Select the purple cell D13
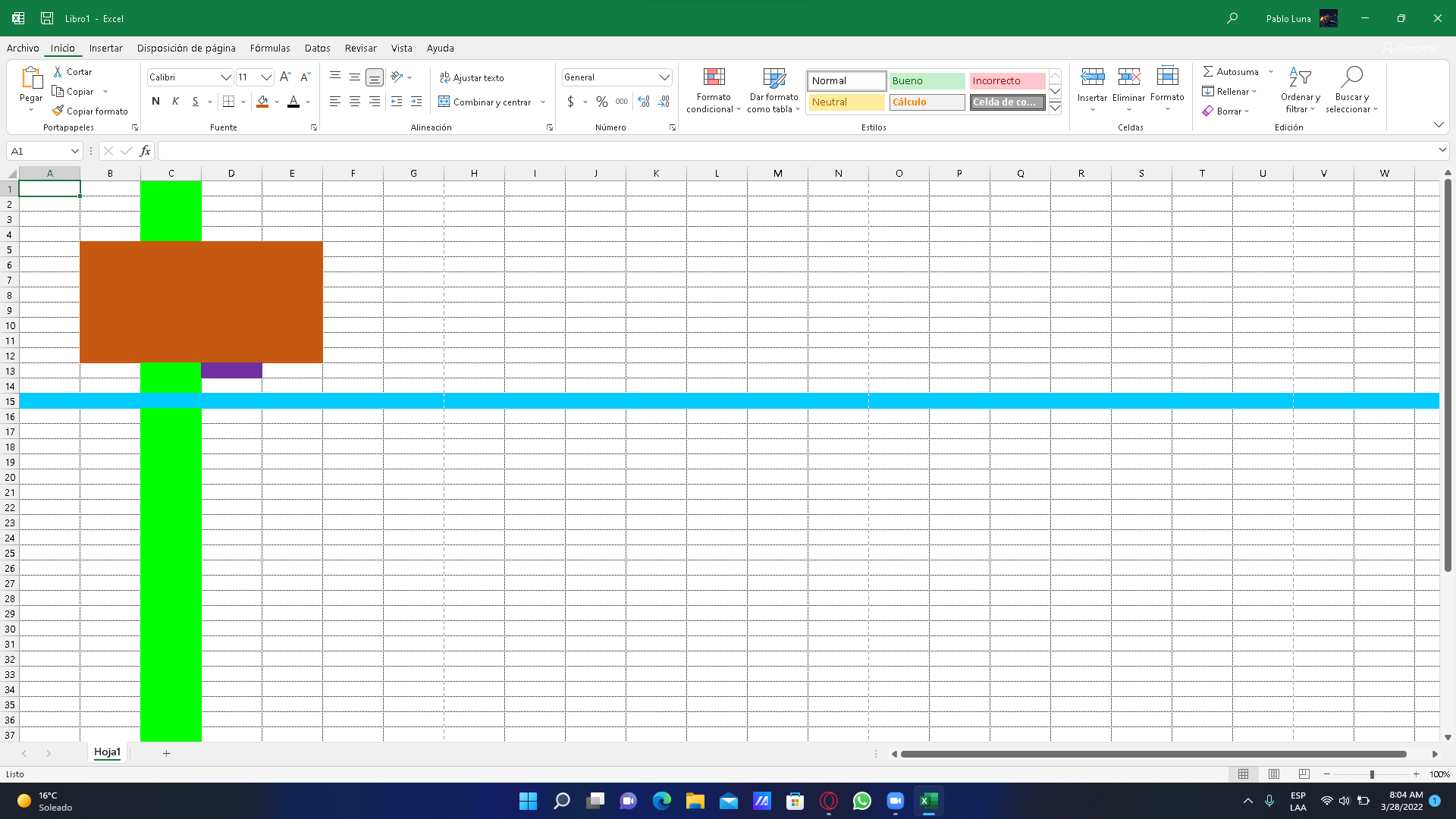This screenshot has height=819, width=1456. [x=231, y=370]
